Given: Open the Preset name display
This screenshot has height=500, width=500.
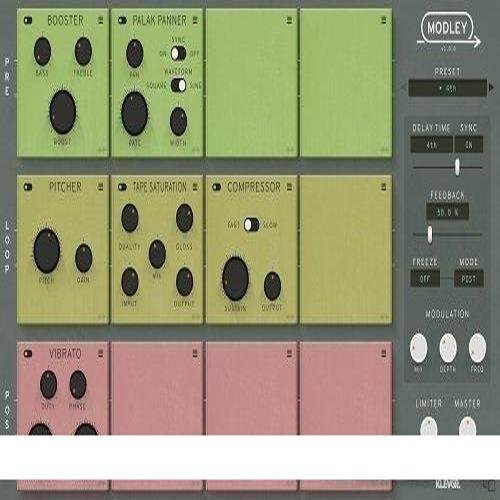Looking at the screenshot, I should pos(448,88).
